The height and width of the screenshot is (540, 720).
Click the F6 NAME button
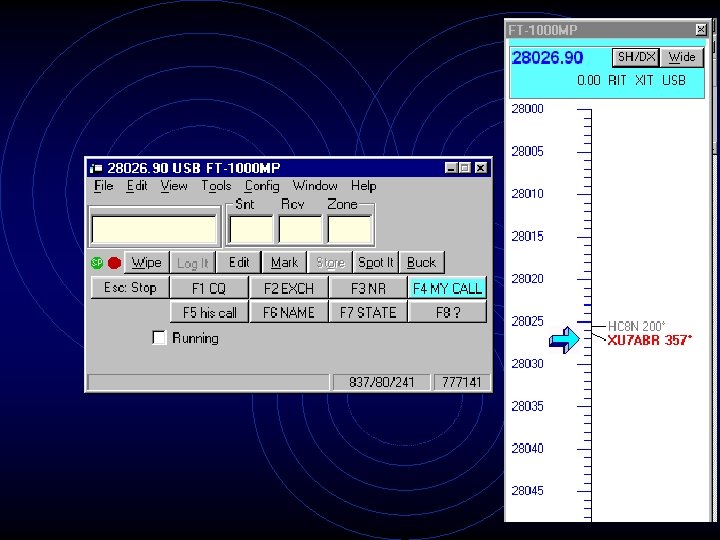coord(289,312)
